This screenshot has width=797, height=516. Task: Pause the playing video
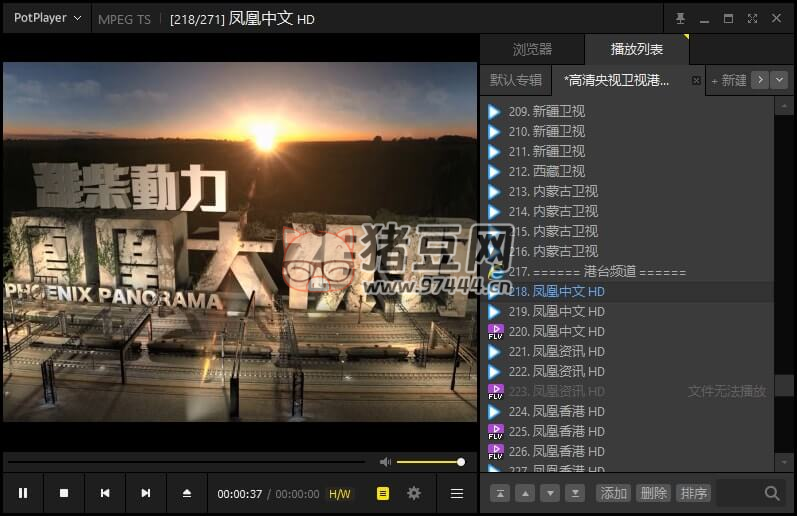23,493
